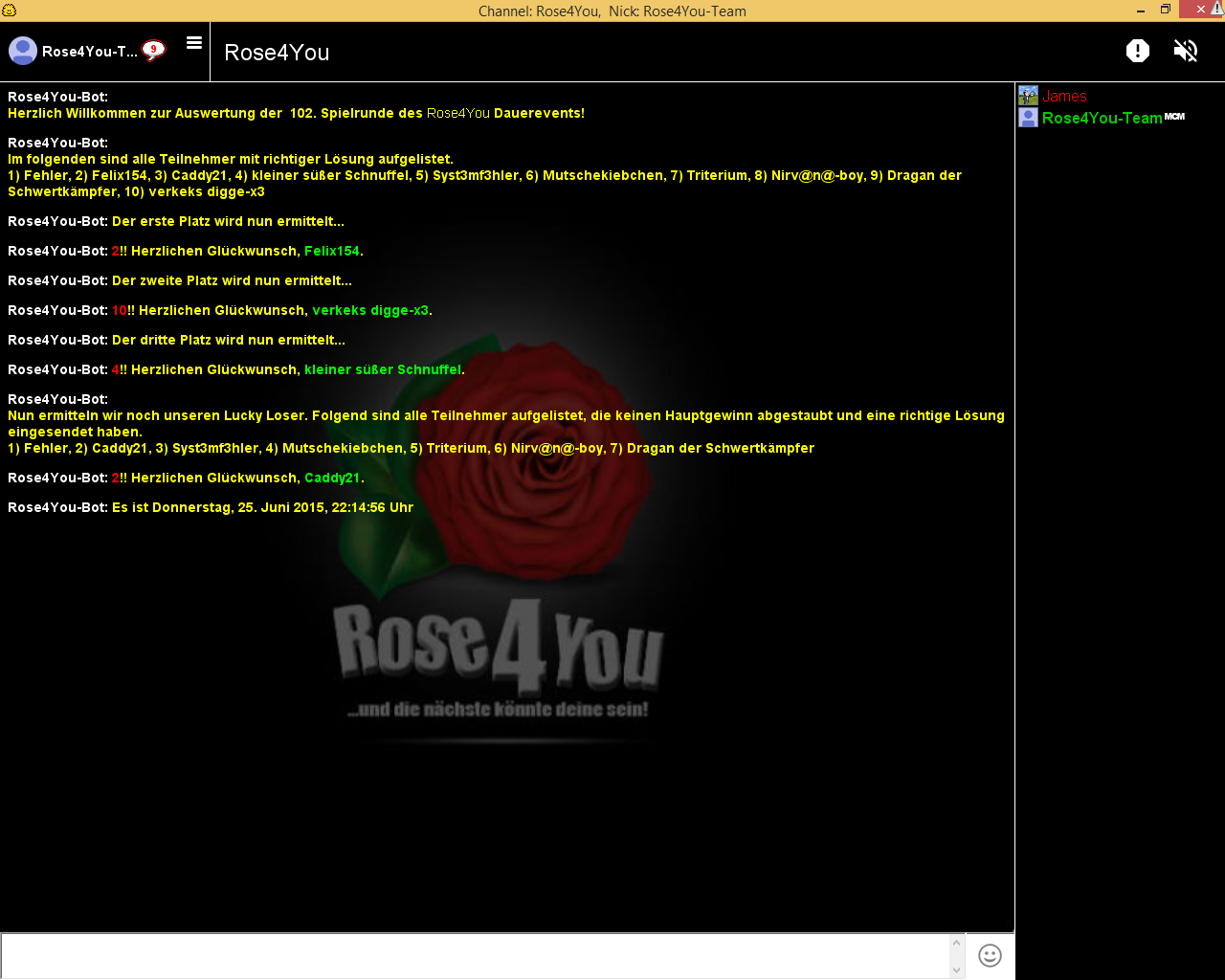This screenshot has height=980, width=1225.
Task: Click the green Felix154 winner name
Action: (x=332, y=252)
